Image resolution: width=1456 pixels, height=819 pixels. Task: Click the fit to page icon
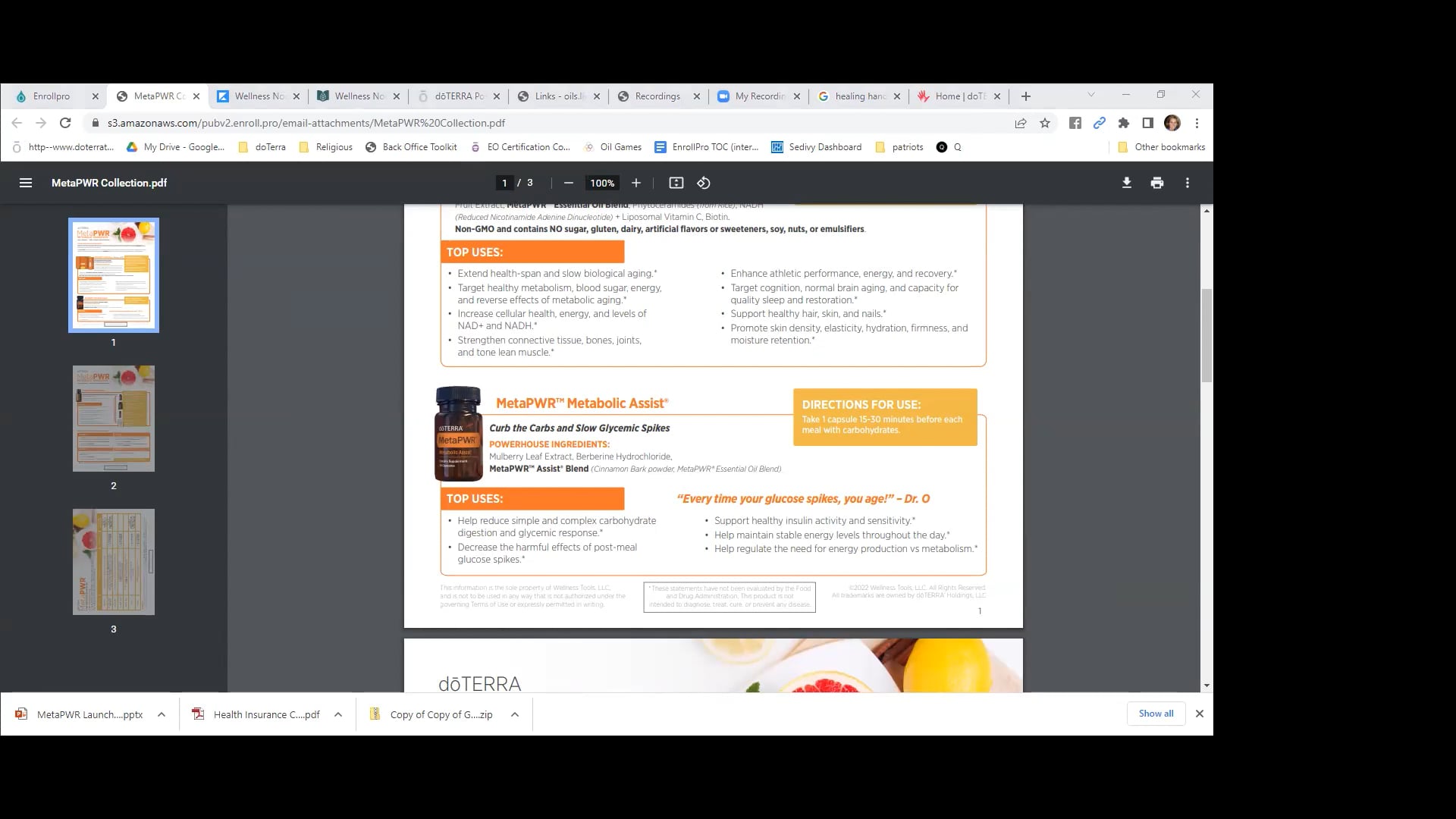click(676, 183)
